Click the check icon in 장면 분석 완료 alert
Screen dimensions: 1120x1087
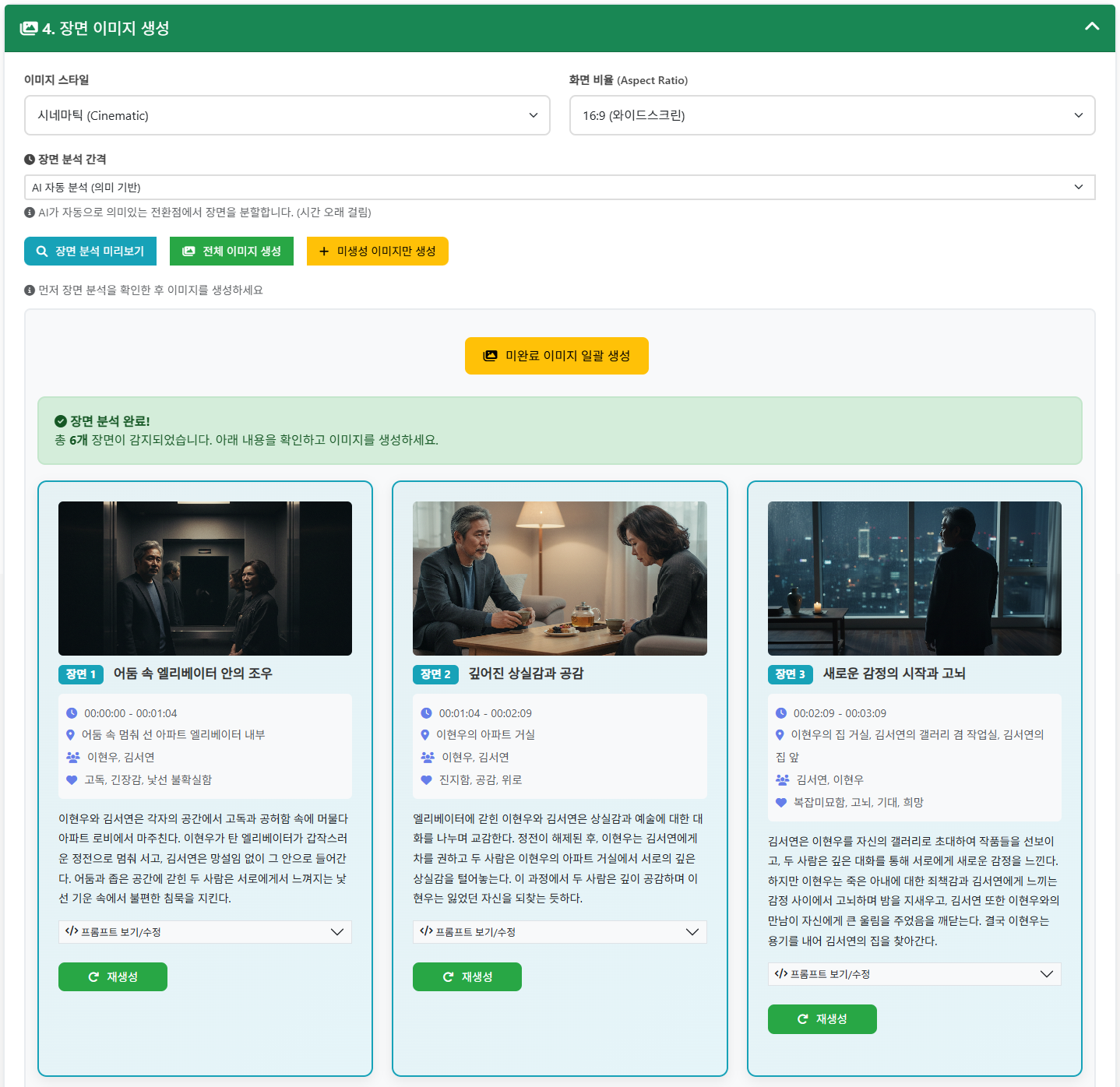[60, 421]
